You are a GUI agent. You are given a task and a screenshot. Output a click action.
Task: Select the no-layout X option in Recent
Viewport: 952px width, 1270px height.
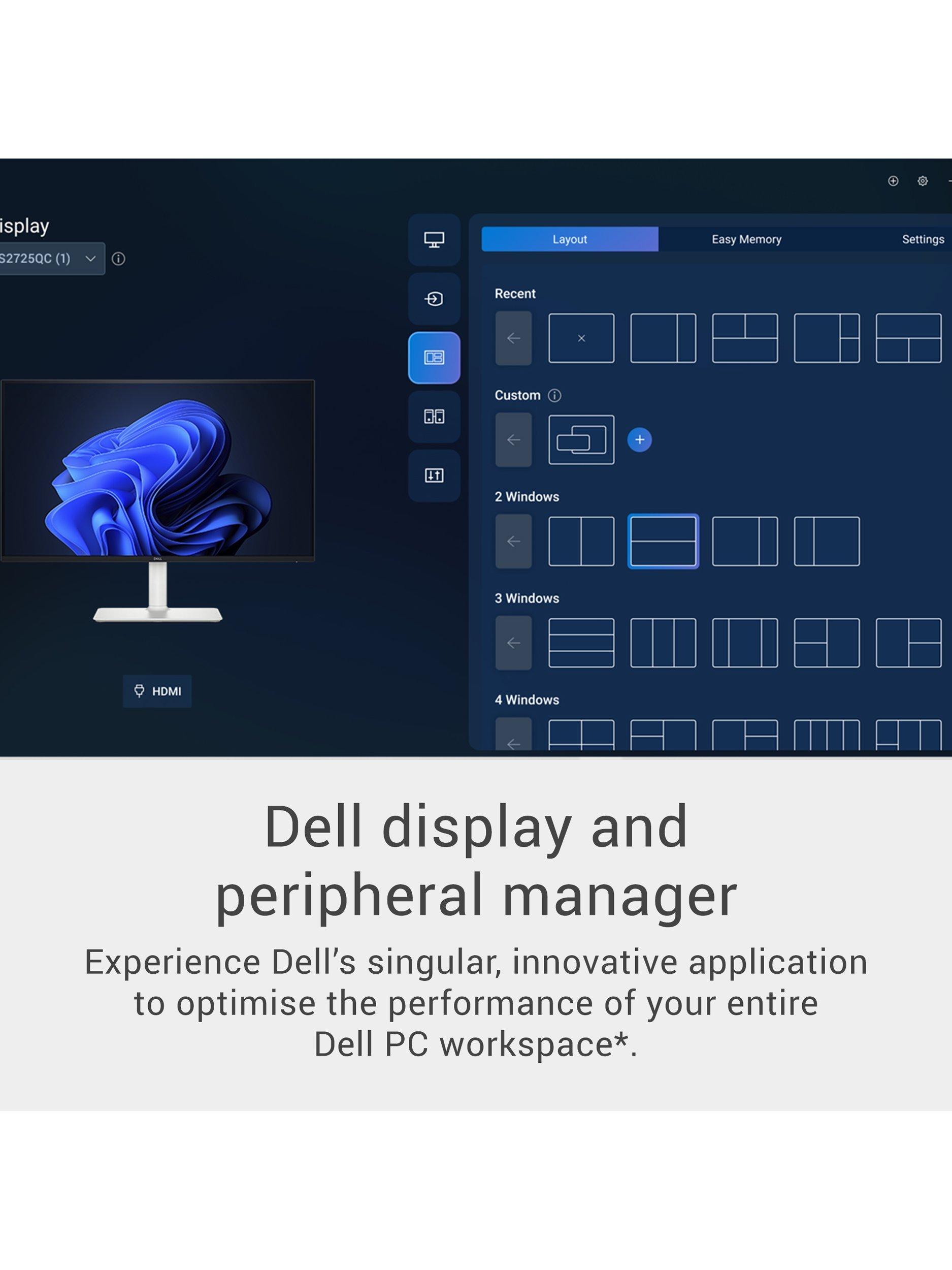click(581, 338)
